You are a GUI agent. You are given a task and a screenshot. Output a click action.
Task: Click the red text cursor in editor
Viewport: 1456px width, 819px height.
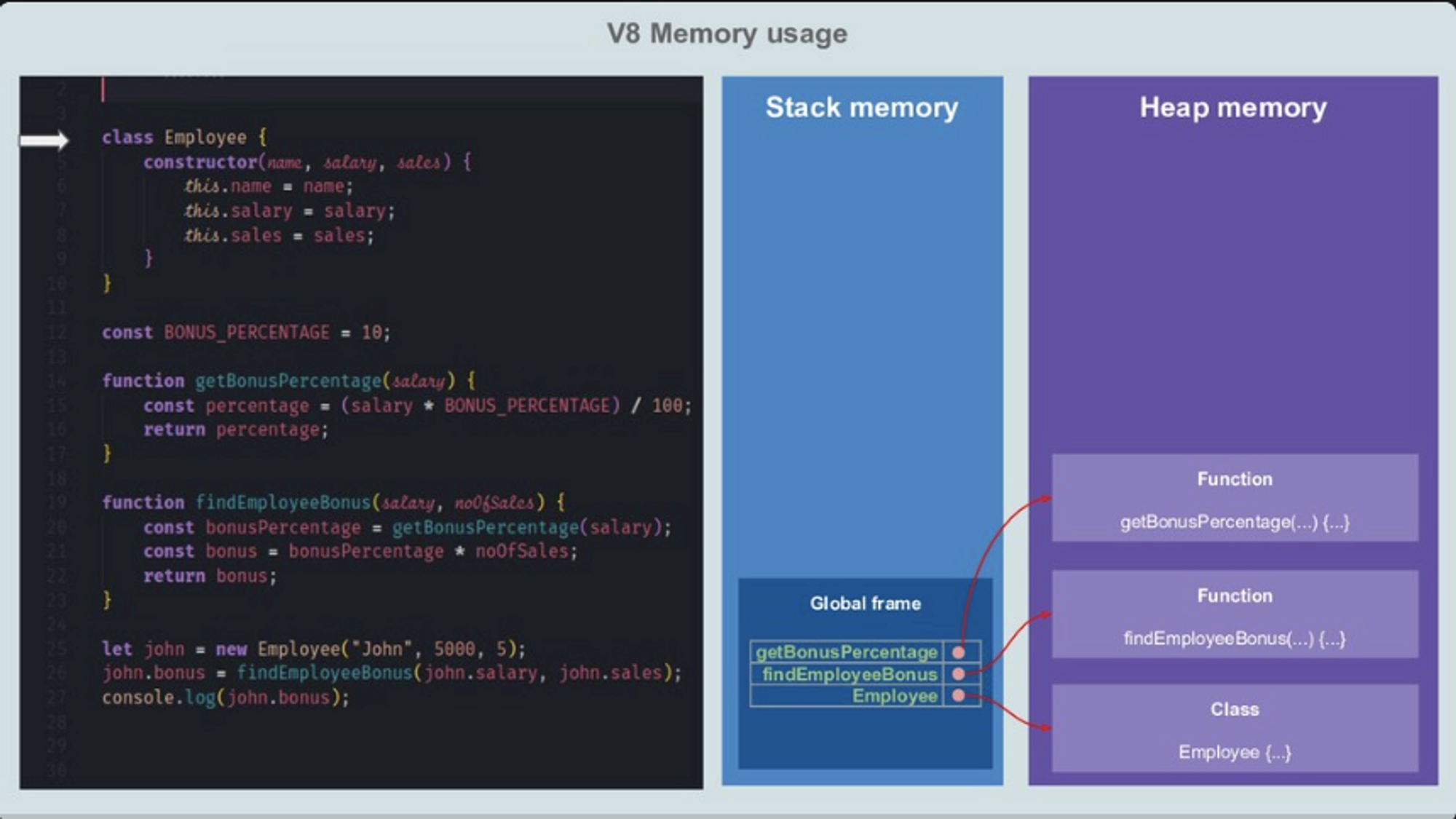coord(103,90)
